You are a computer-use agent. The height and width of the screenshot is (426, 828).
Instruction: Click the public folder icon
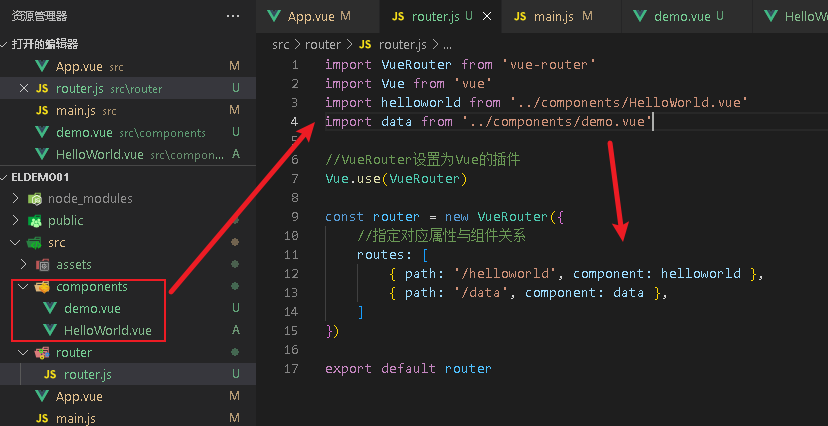[35, 220]
